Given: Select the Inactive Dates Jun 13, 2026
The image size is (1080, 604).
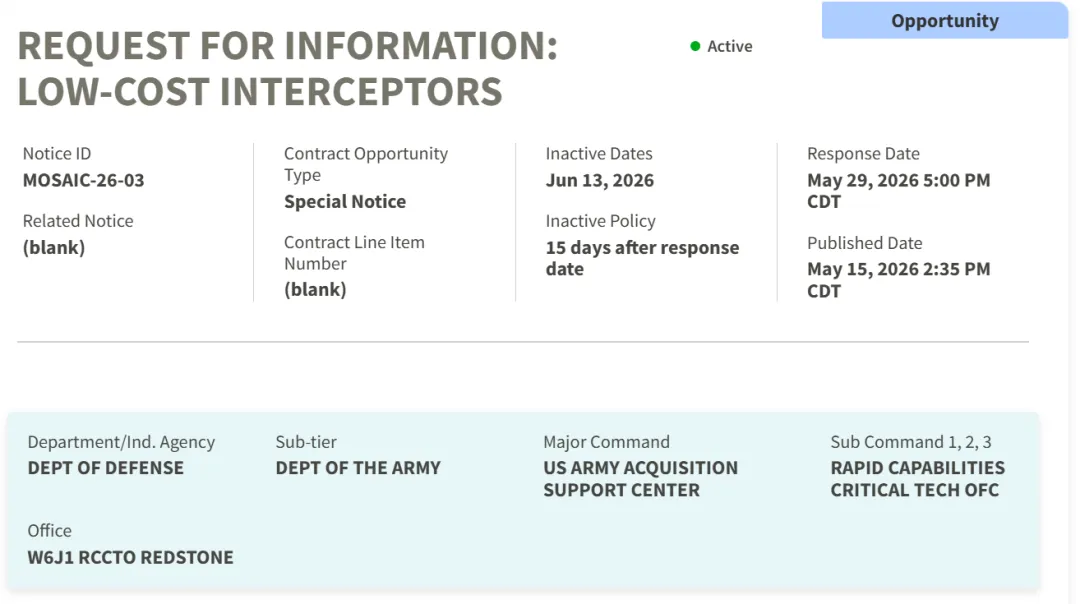Looking at the screenshot, I should coord(600,180).
